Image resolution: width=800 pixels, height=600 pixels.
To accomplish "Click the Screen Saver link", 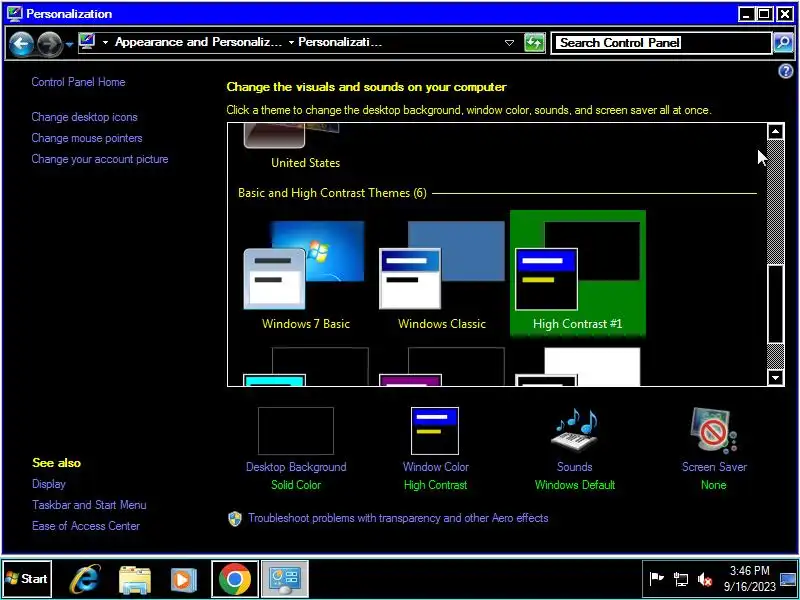I will [x=714, y=467].
